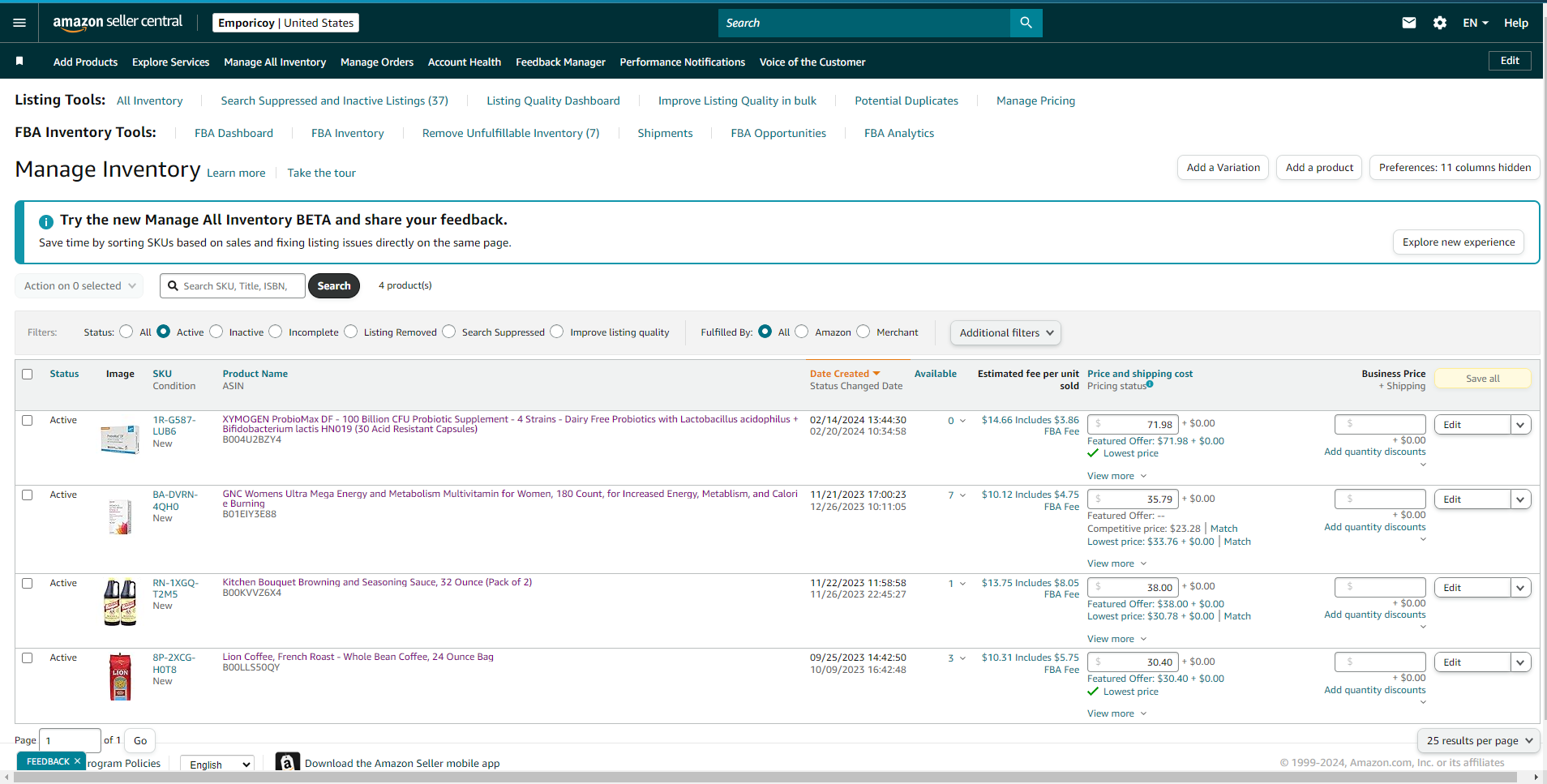The width and height of the screenshot is (1547, 784).
Task: Click the Kitchen Bouquet sauce thumbnail
Action: click(120, 602)
